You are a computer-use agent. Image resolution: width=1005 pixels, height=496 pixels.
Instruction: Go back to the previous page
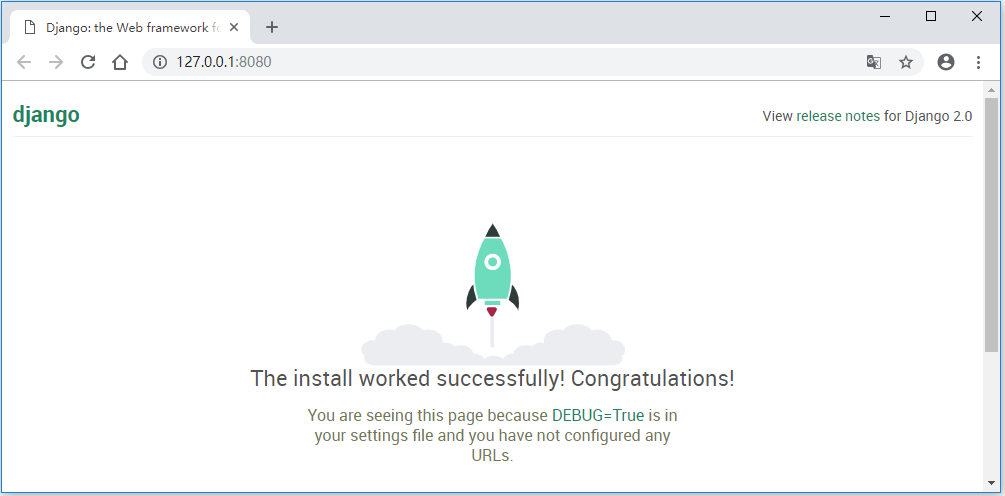click(x=24, y=62)
